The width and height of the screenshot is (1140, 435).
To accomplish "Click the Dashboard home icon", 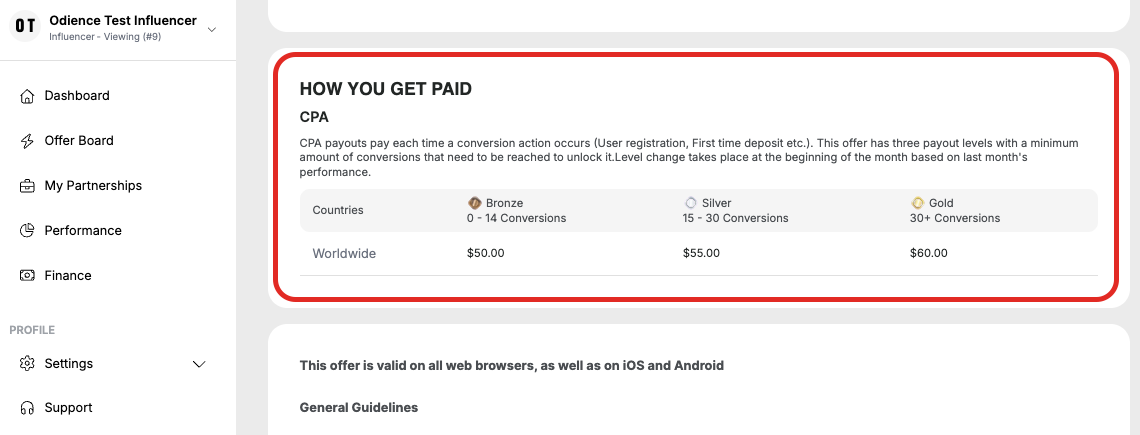I will [x=27, y=96].
